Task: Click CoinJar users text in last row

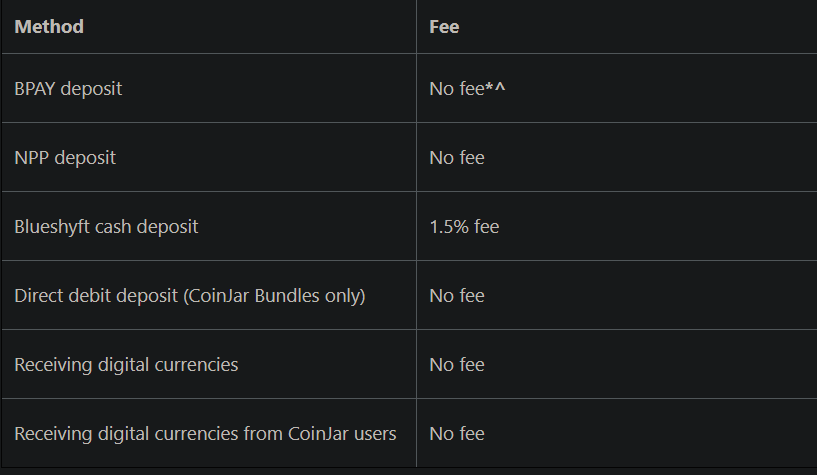Action: [342, 433]
